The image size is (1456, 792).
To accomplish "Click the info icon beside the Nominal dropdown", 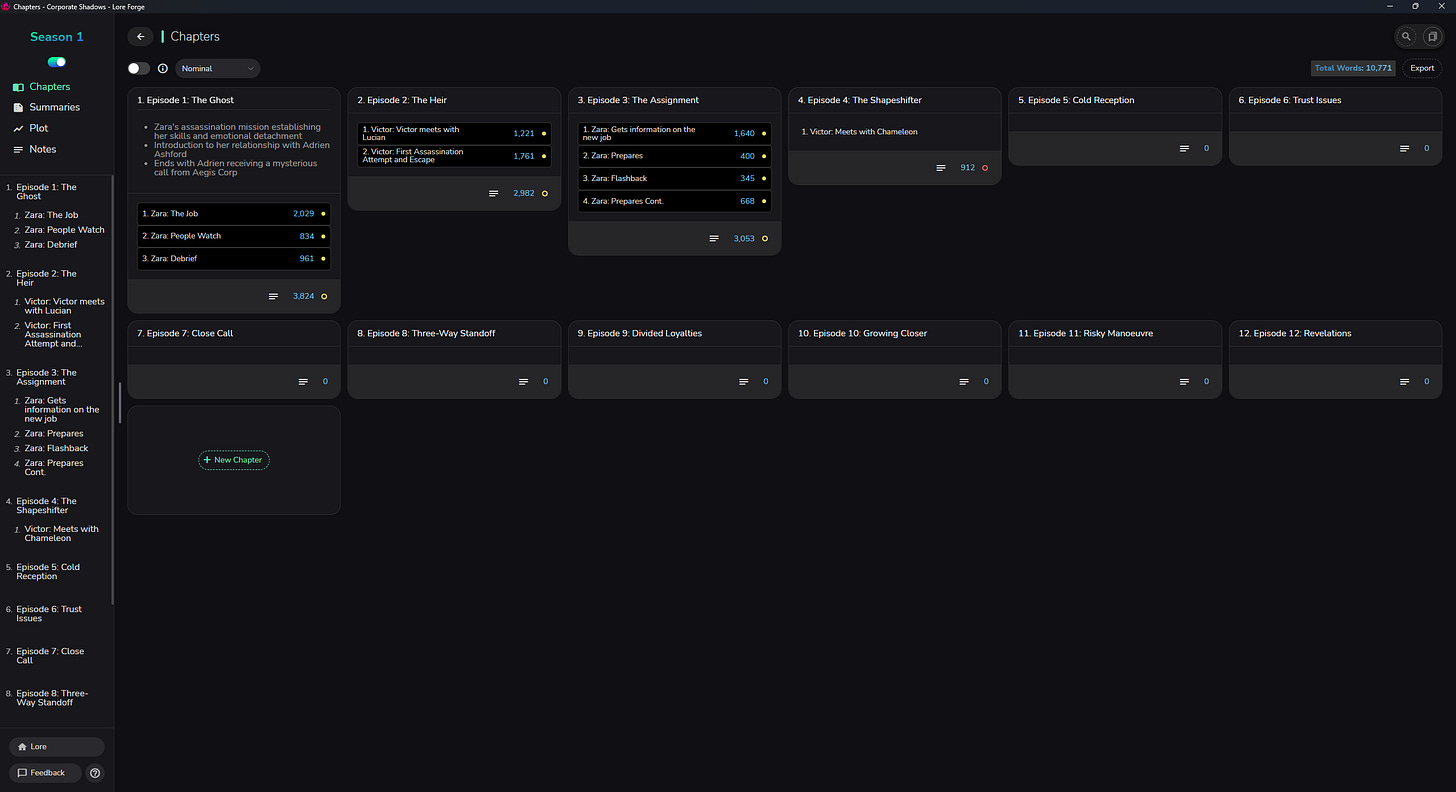I will 163,68.
